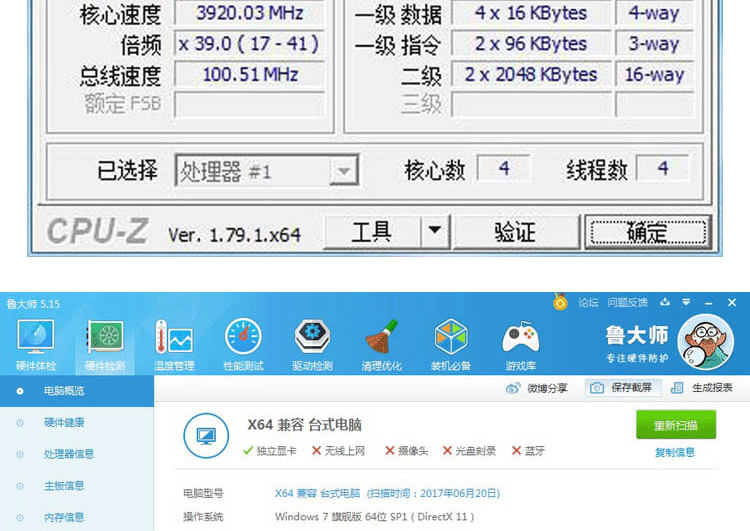Select 硬件检测 hardware detection icon

[105, 345]
